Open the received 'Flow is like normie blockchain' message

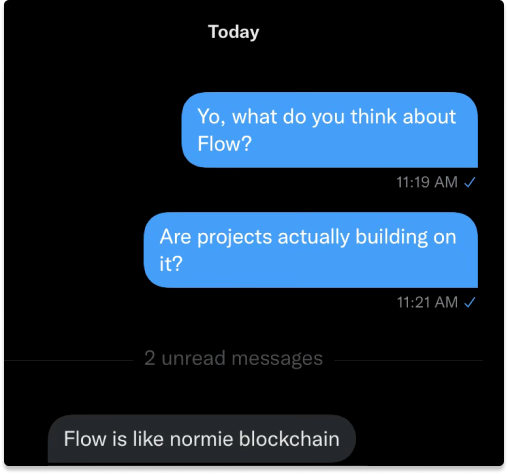tap(202, 438)
